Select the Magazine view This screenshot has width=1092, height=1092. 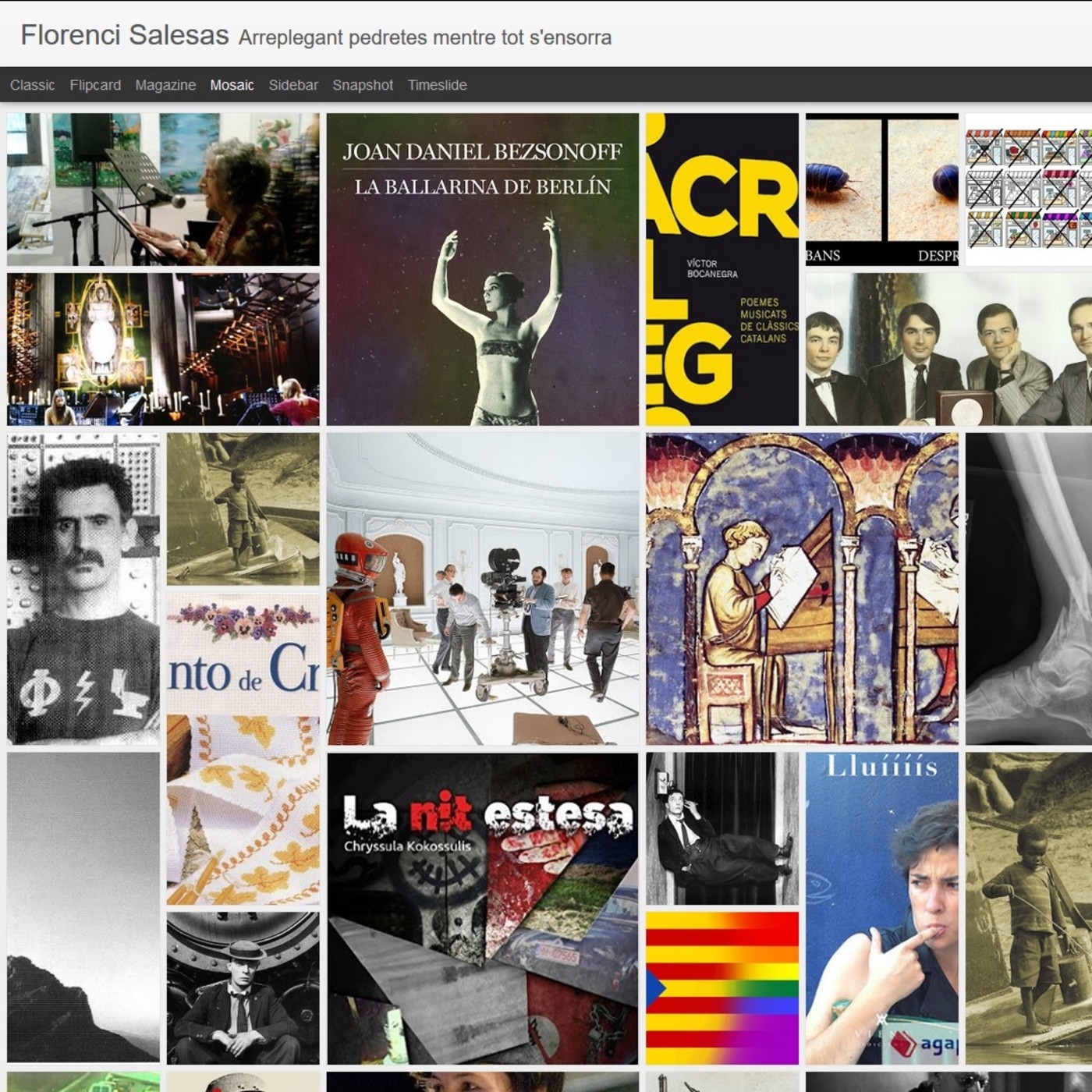pos(165,85)
